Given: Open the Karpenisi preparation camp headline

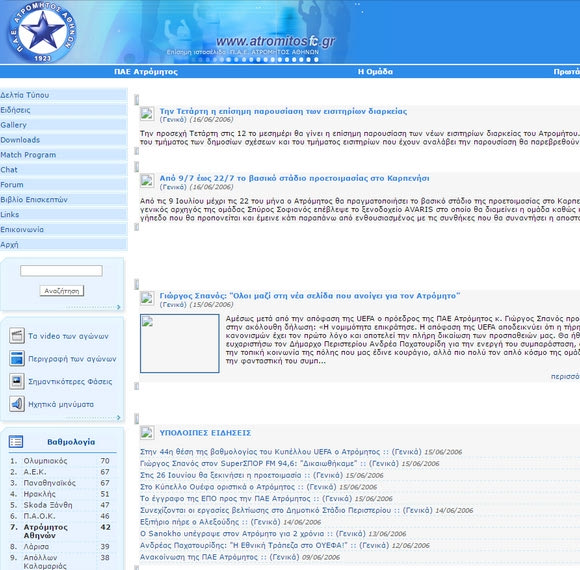Looking at the screenshot, I should 294,178.
